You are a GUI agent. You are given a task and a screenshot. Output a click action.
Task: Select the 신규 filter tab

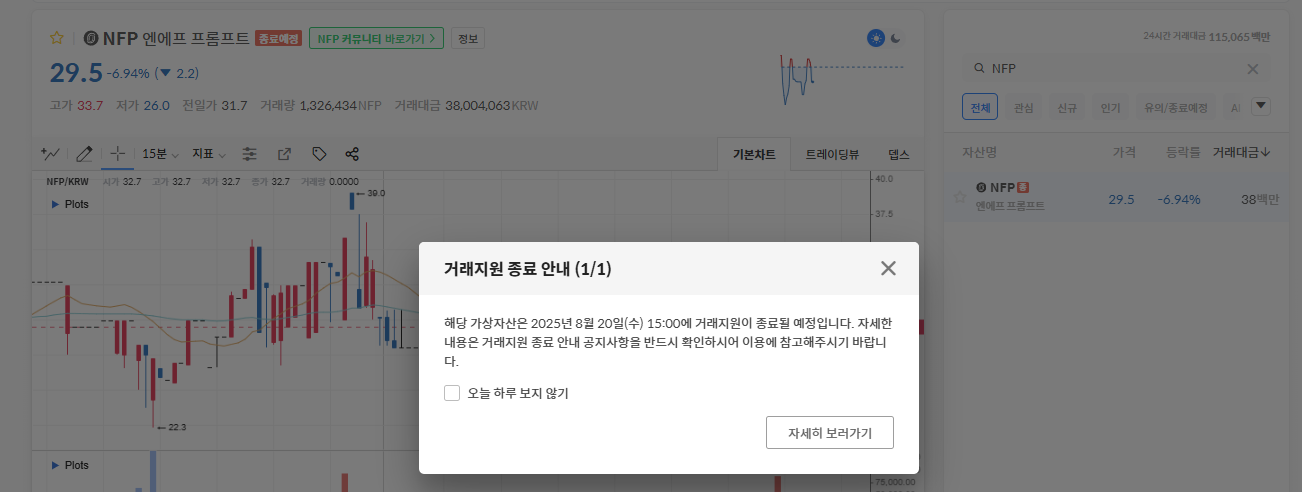1066,107
